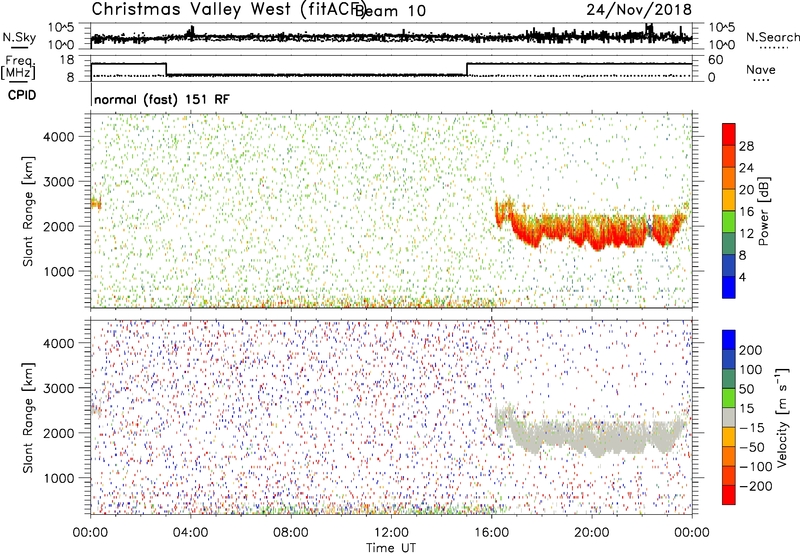Viewport: 800px width, 554px height.
Task: Click the blue segment near 4 dB on the Power bar
Action: [729, 287]
